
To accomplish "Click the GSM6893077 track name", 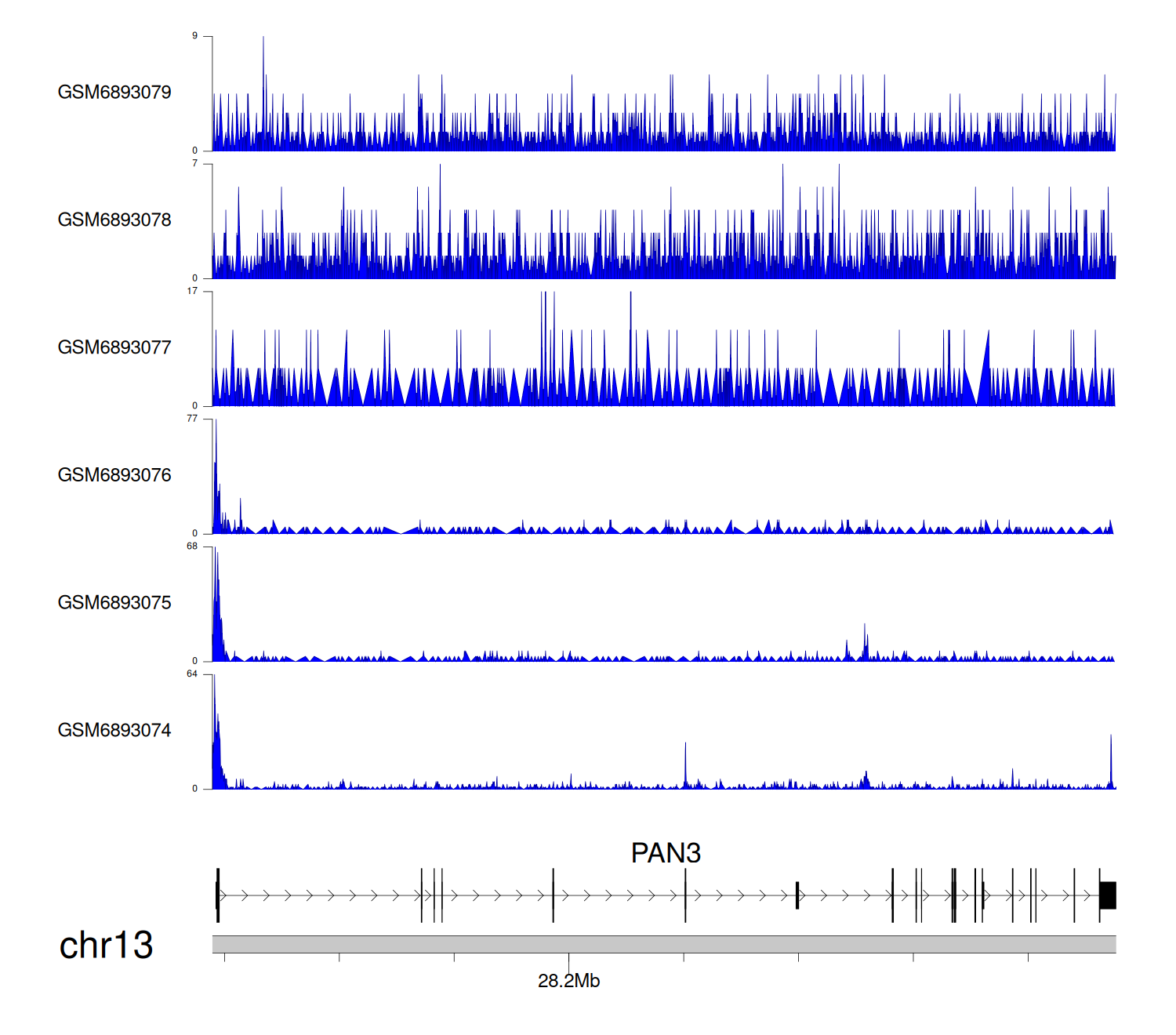I will tap(114, 347).
